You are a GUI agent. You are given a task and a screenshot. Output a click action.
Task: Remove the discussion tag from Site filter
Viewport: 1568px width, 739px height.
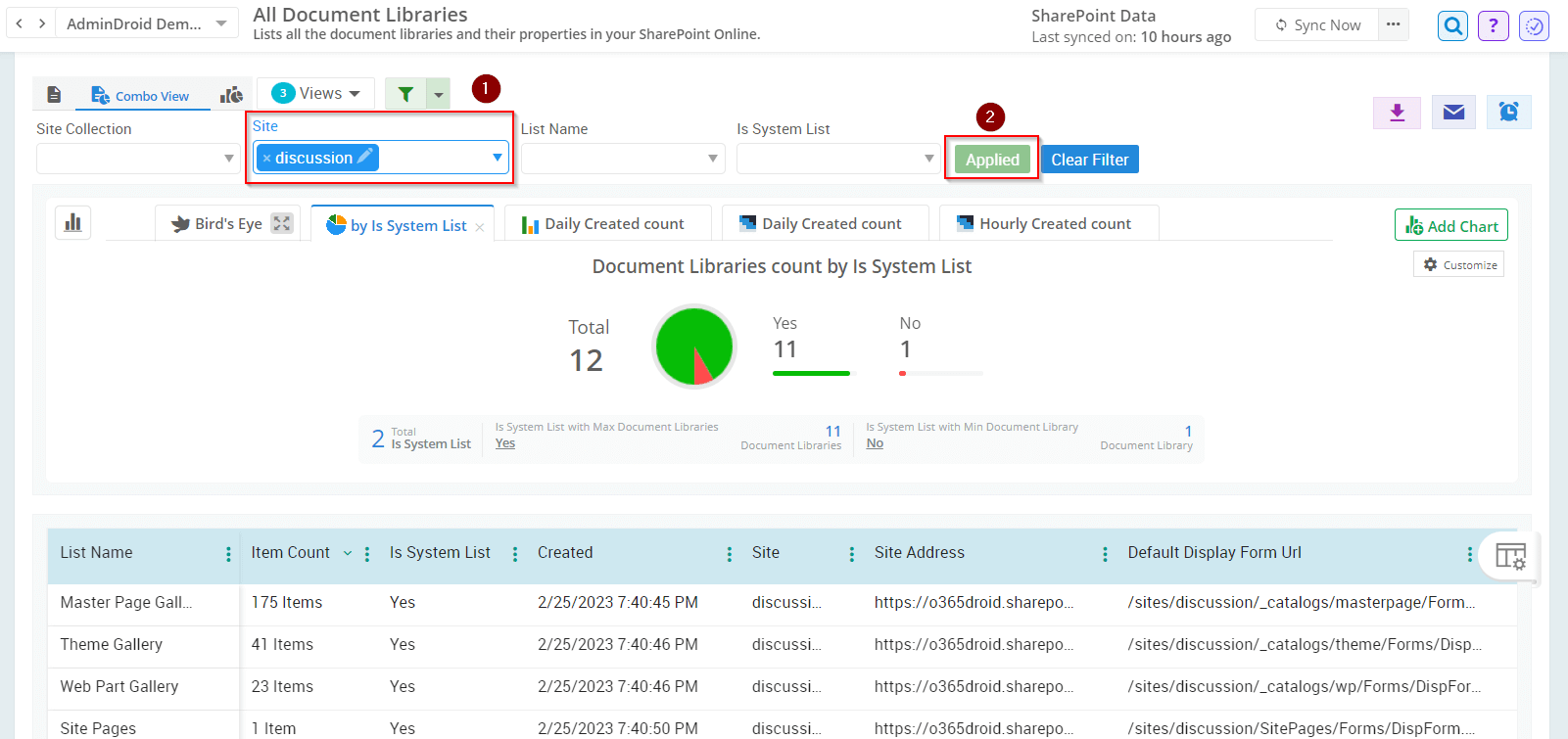click(x=266, y=159)
